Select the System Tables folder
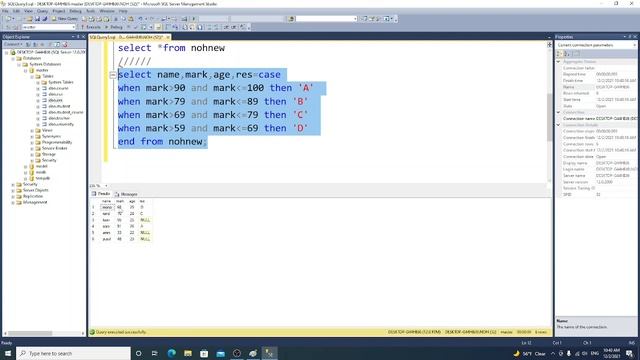The image size is (640, 360). click(x=61, y=82)
